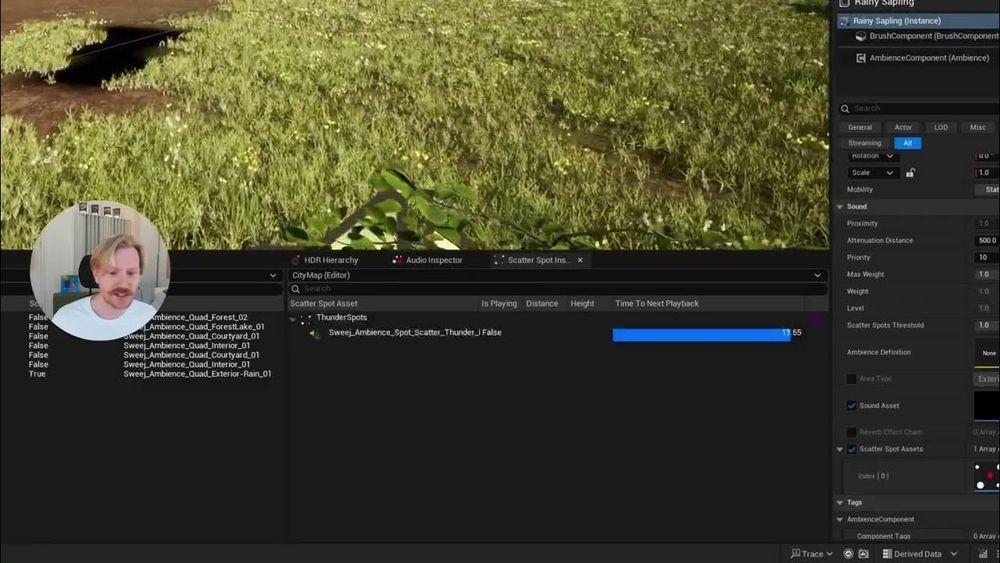Viewport: 1000px width, 563px height.
Task: Edit the Scatter Spots Threshold value
Action: [987, 325]
